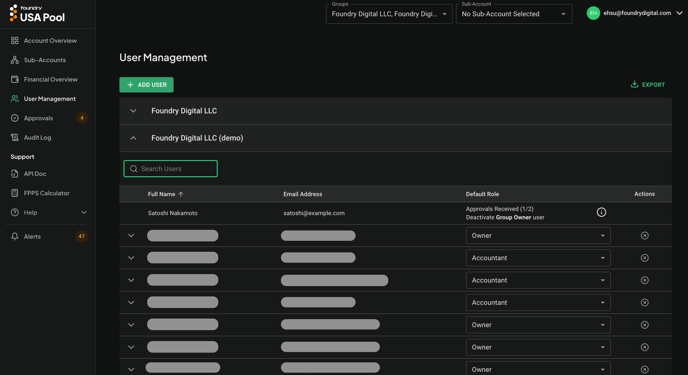Screen dimensions: 688x375
Task: Click the Sub-Accounts icon in sidebar
Action: (x=14, y=60)
